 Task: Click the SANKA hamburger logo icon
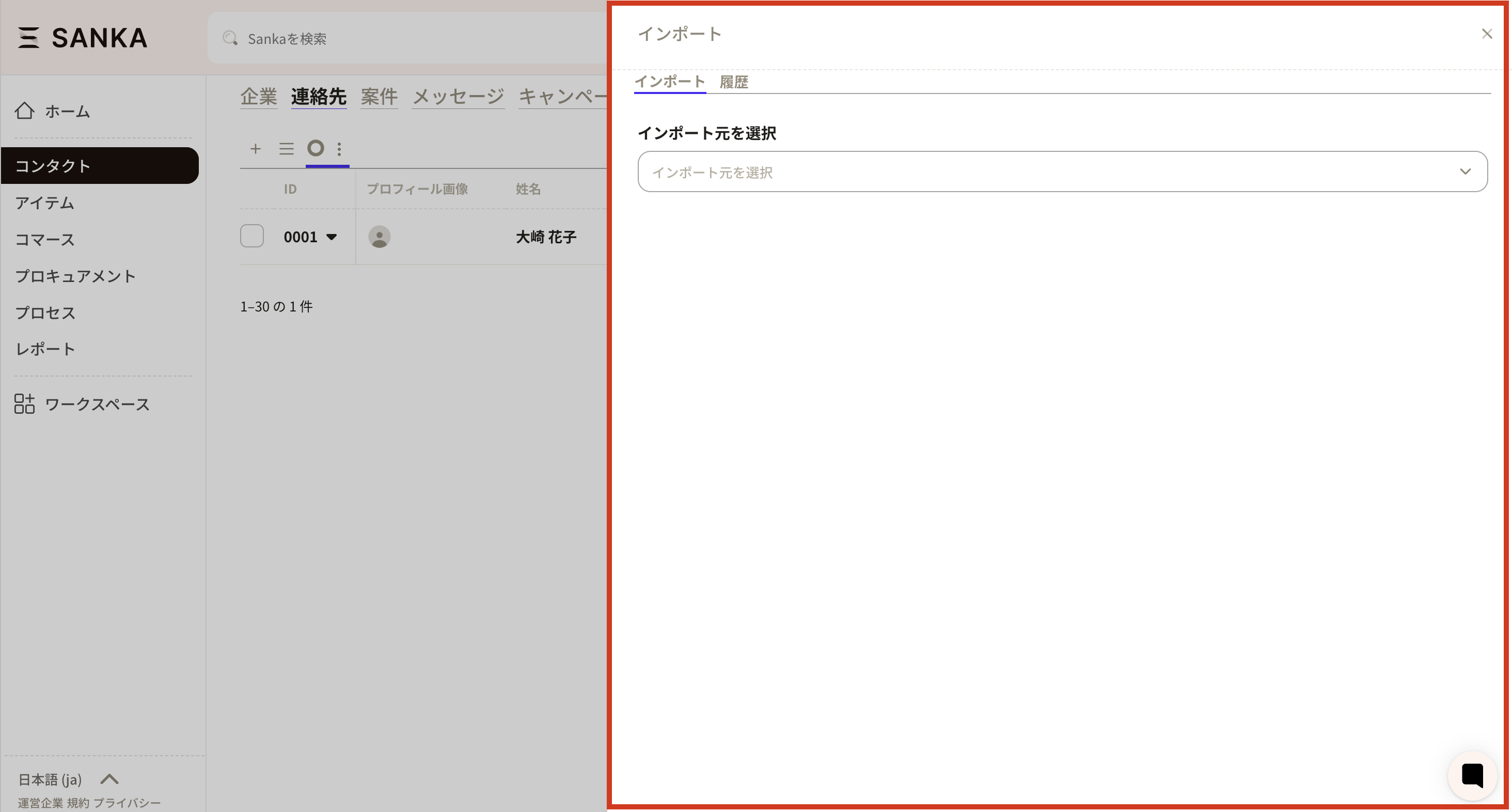[x=28, y=38]
